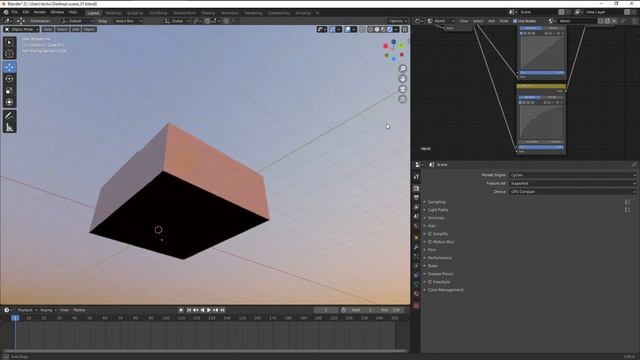Switch to the Layout workspace tab

93,13
